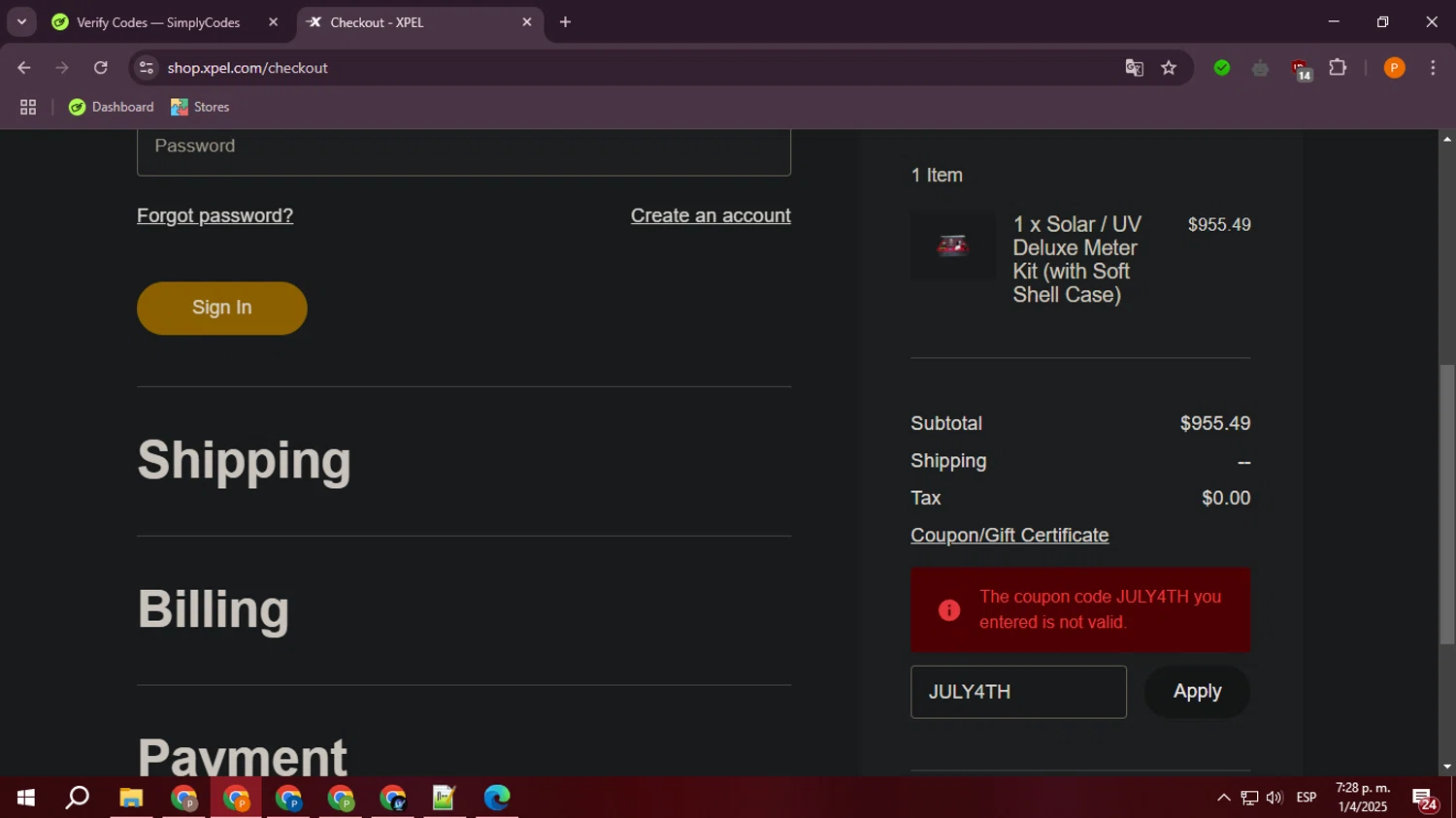Select the Solar / UV Deluxe Meter Kit item name
The height and width of the screenshot is (818, 1456).
[1077, 259]
